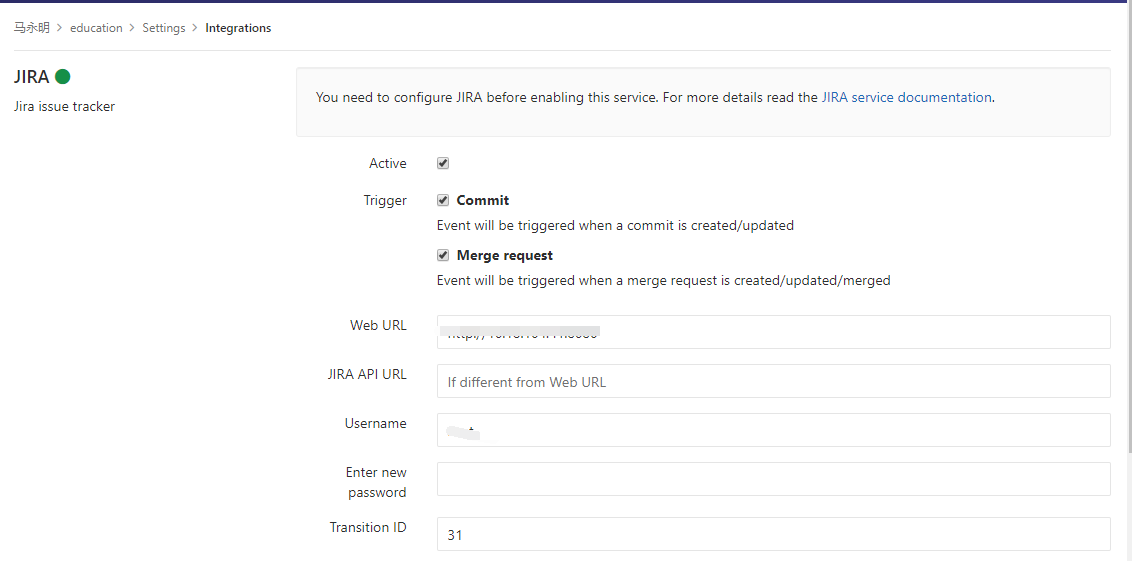Screen dimensions: 1132x561
Task: Focus the Transition ID field
Action: (773, 534)
